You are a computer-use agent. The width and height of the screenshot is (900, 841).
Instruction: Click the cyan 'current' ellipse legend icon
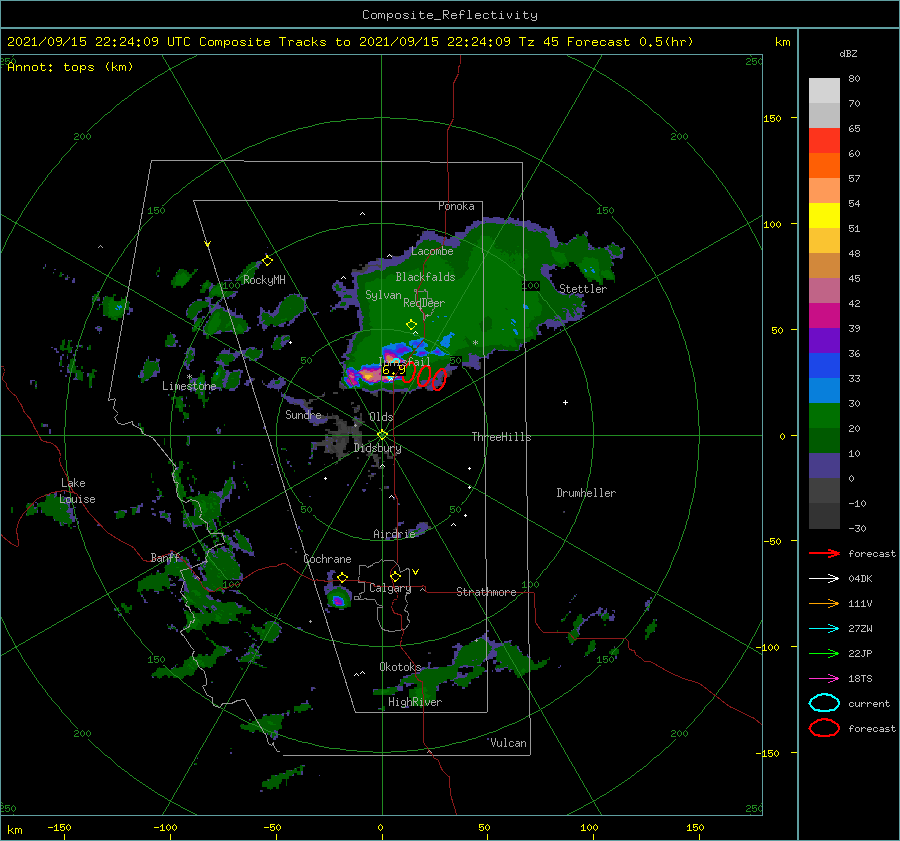tap(824, 703)
